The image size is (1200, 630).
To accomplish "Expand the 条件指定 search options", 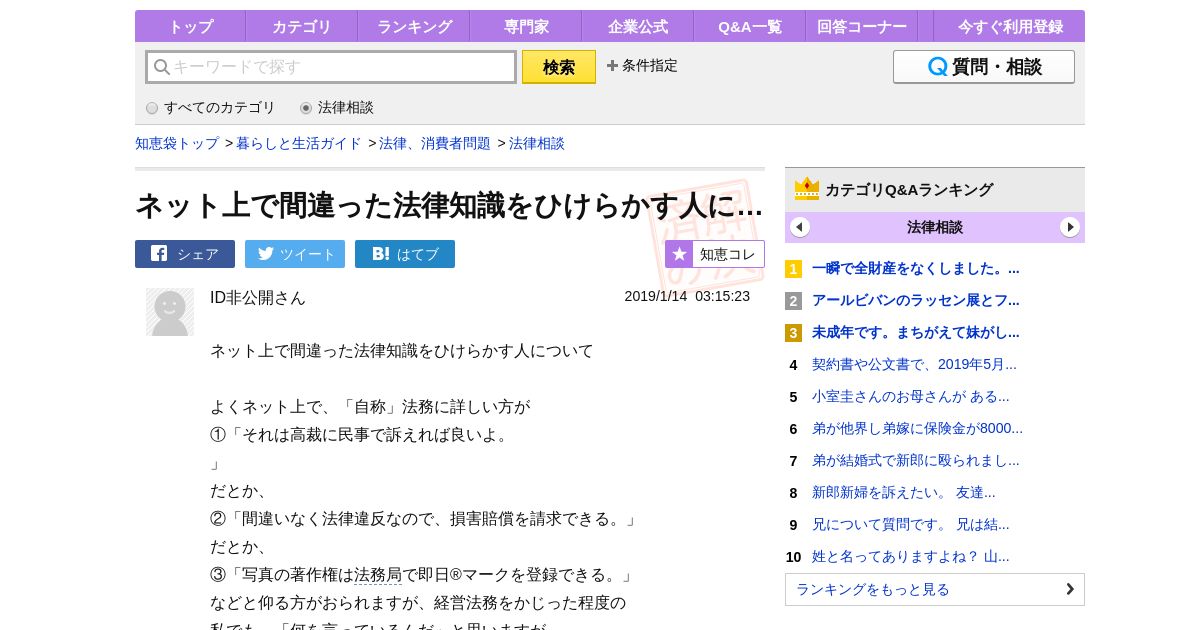I will (x=642, y=66).
